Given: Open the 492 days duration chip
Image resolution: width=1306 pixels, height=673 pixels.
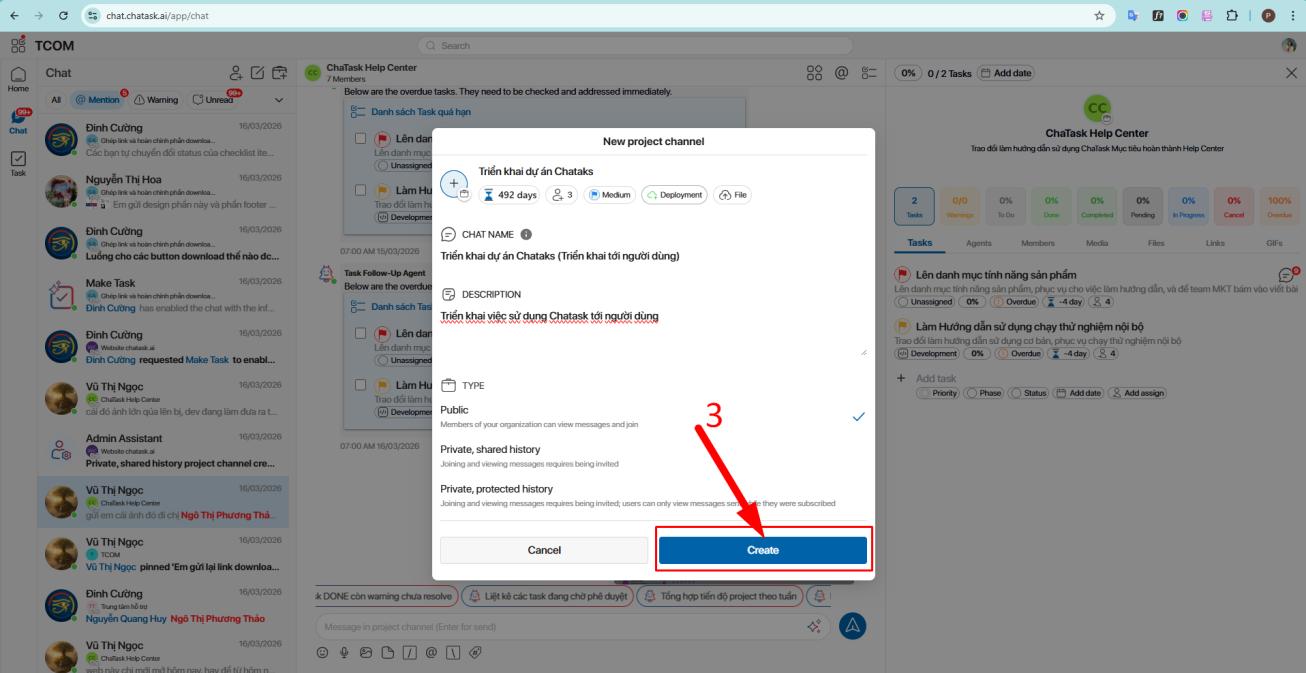Looking at the screenshot, I should click(x=510, y=195).
